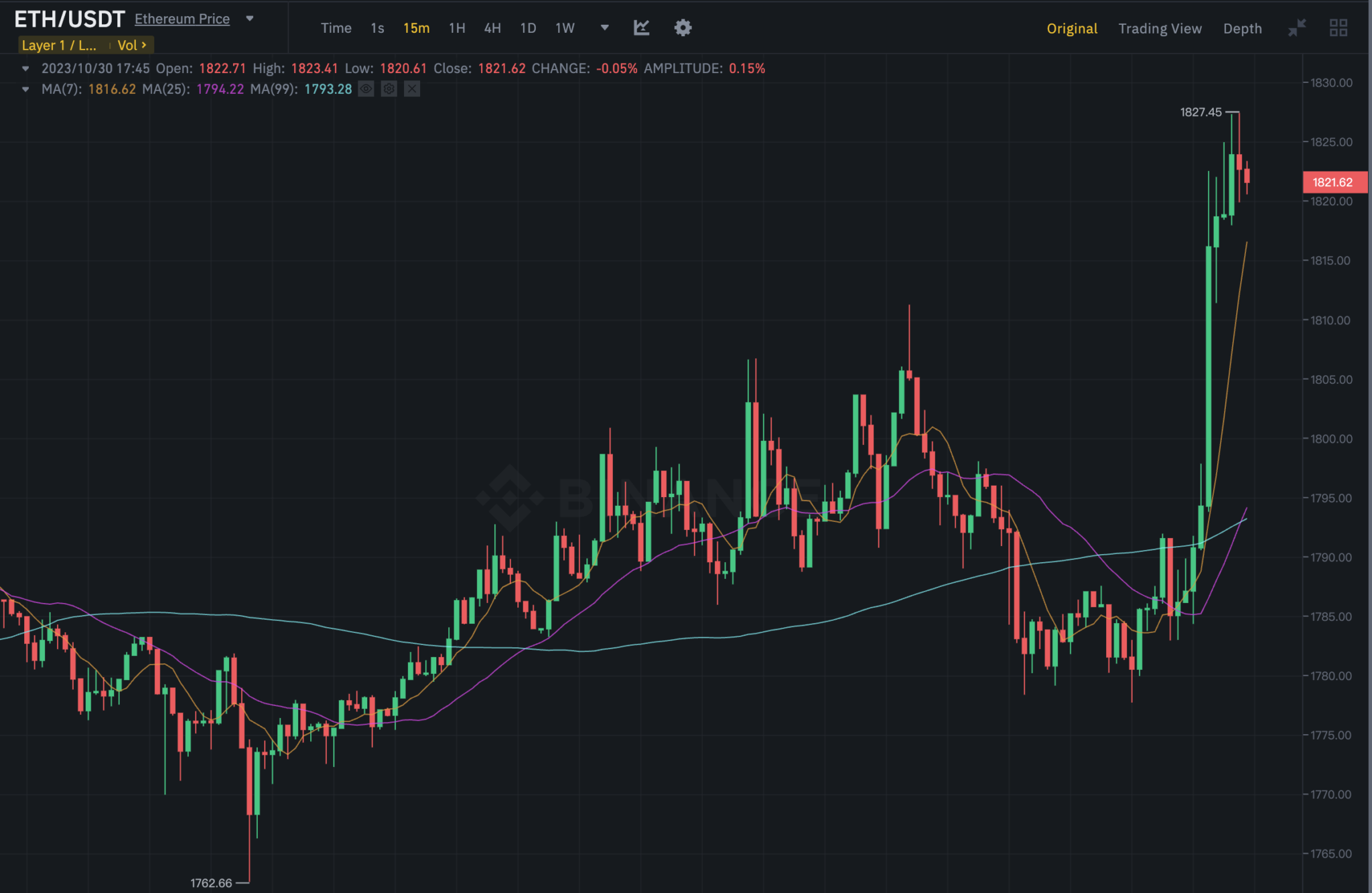This screenshot has width=1372, height=893.
Task: Select the 4H interval
Action: [492, 27]
